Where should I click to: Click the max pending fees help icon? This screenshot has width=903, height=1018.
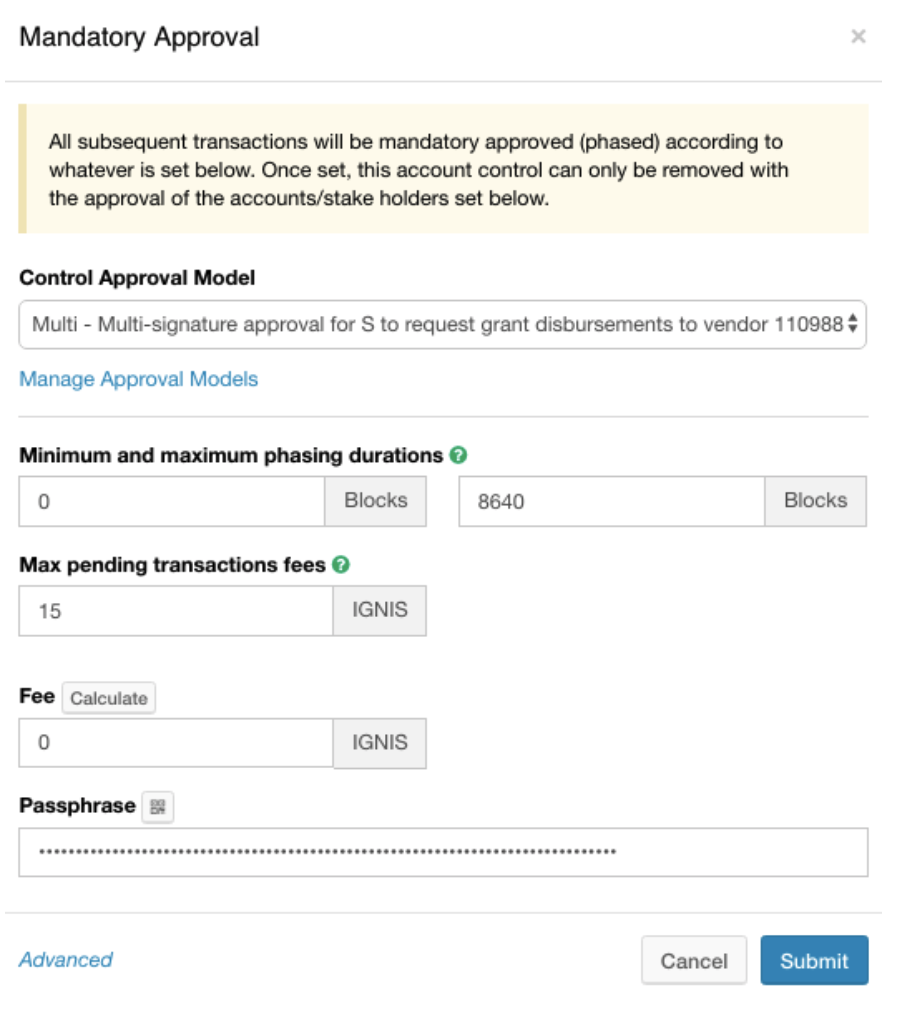341,565
